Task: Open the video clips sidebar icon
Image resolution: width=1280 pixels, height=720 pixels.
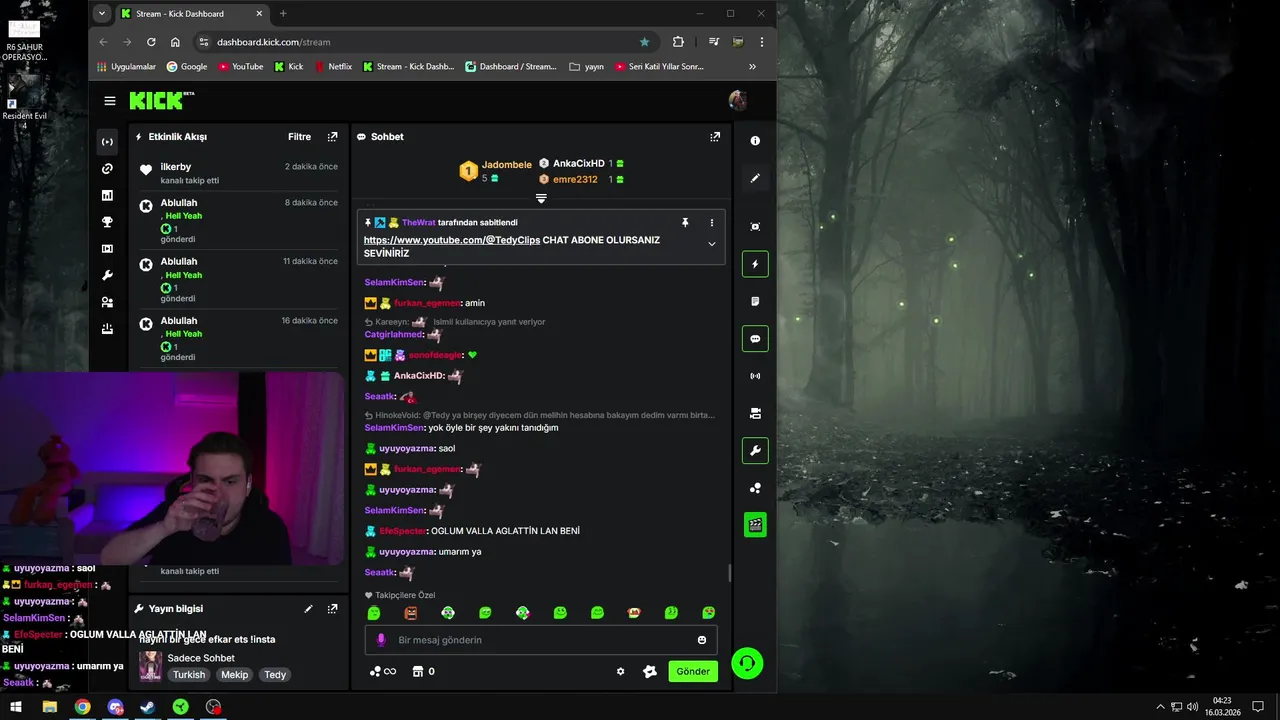Action: [x=108, y=248]
